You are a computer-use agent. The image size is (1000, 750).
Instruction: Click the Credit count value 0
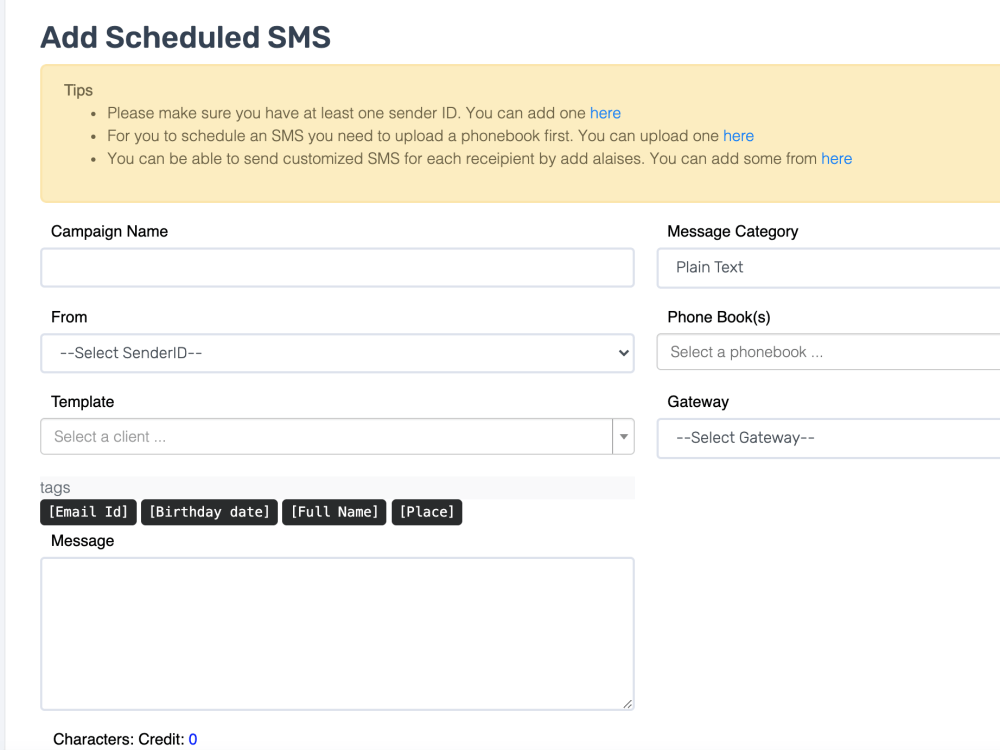pyautogui.click(x=193, y=739)
